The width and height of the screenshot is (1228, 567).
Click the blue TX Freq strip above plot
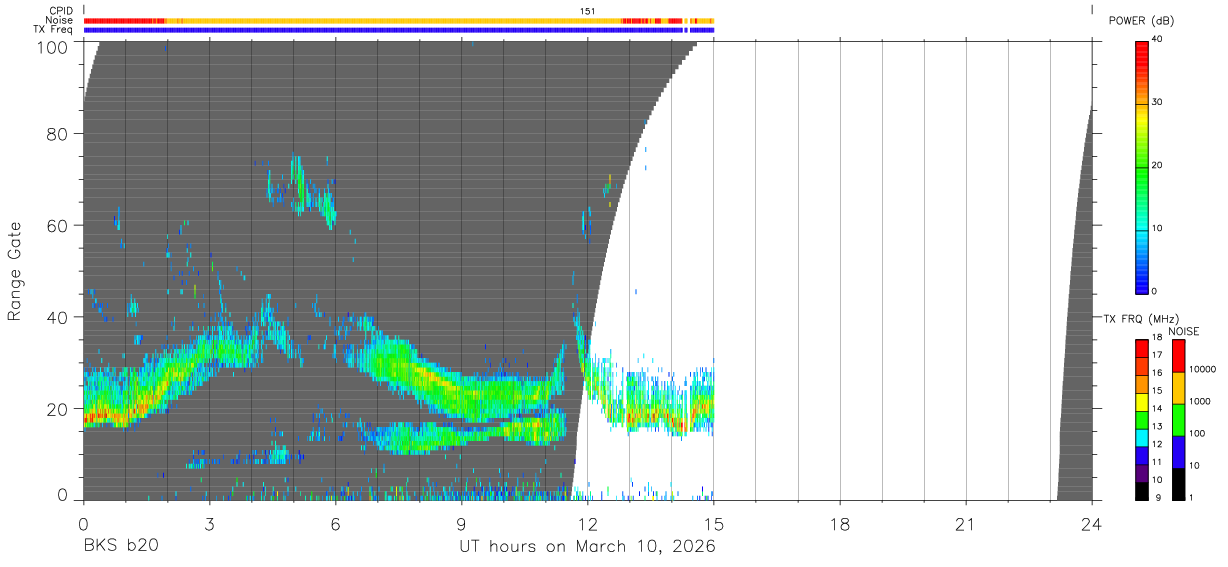(398, 30)
